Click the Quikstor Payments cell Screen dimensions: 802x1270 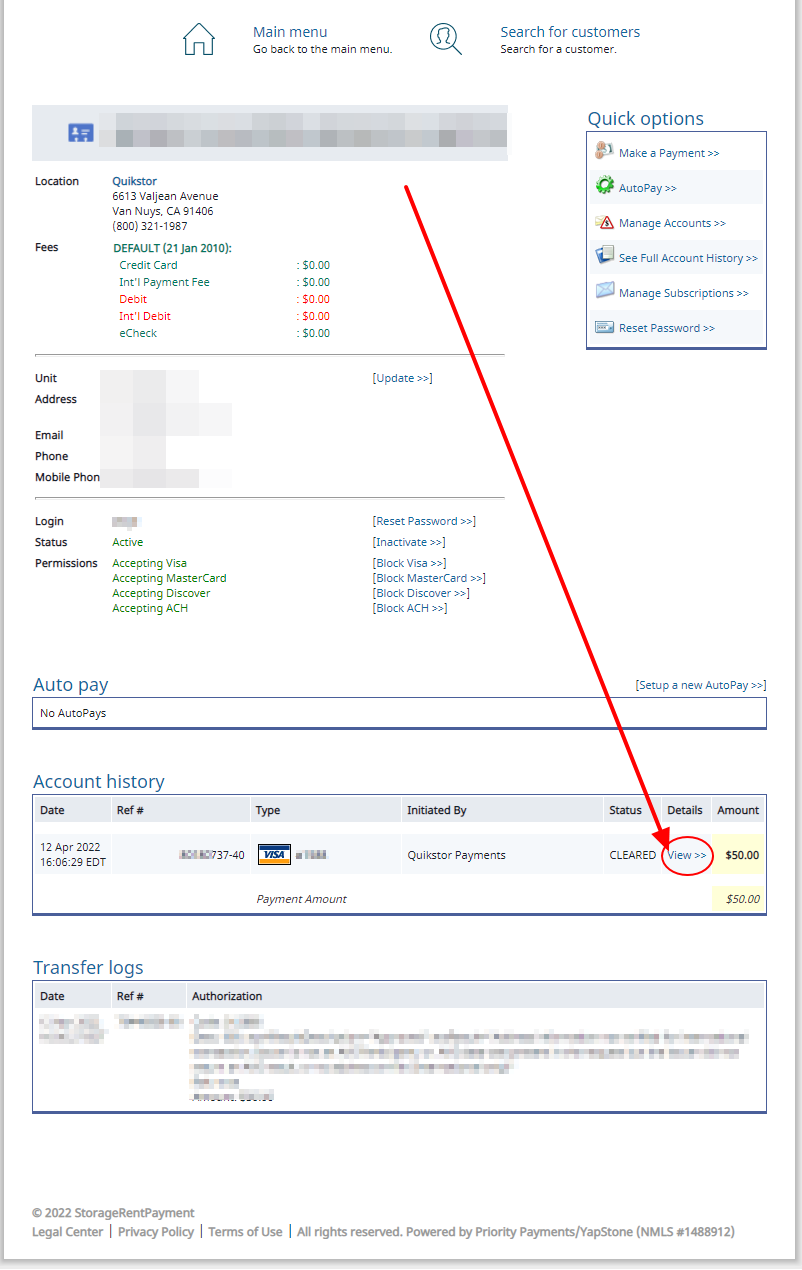point(456,855)
